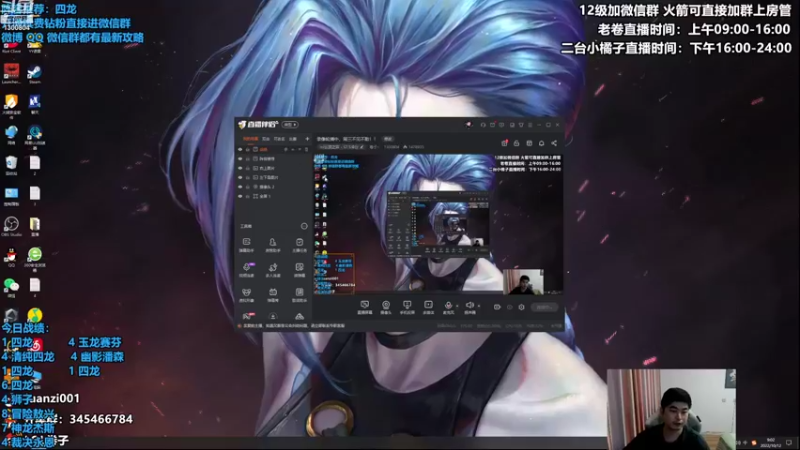
Task: Open the taskbar clock and date
Action: pyautogui.click(x=771, y=442)
